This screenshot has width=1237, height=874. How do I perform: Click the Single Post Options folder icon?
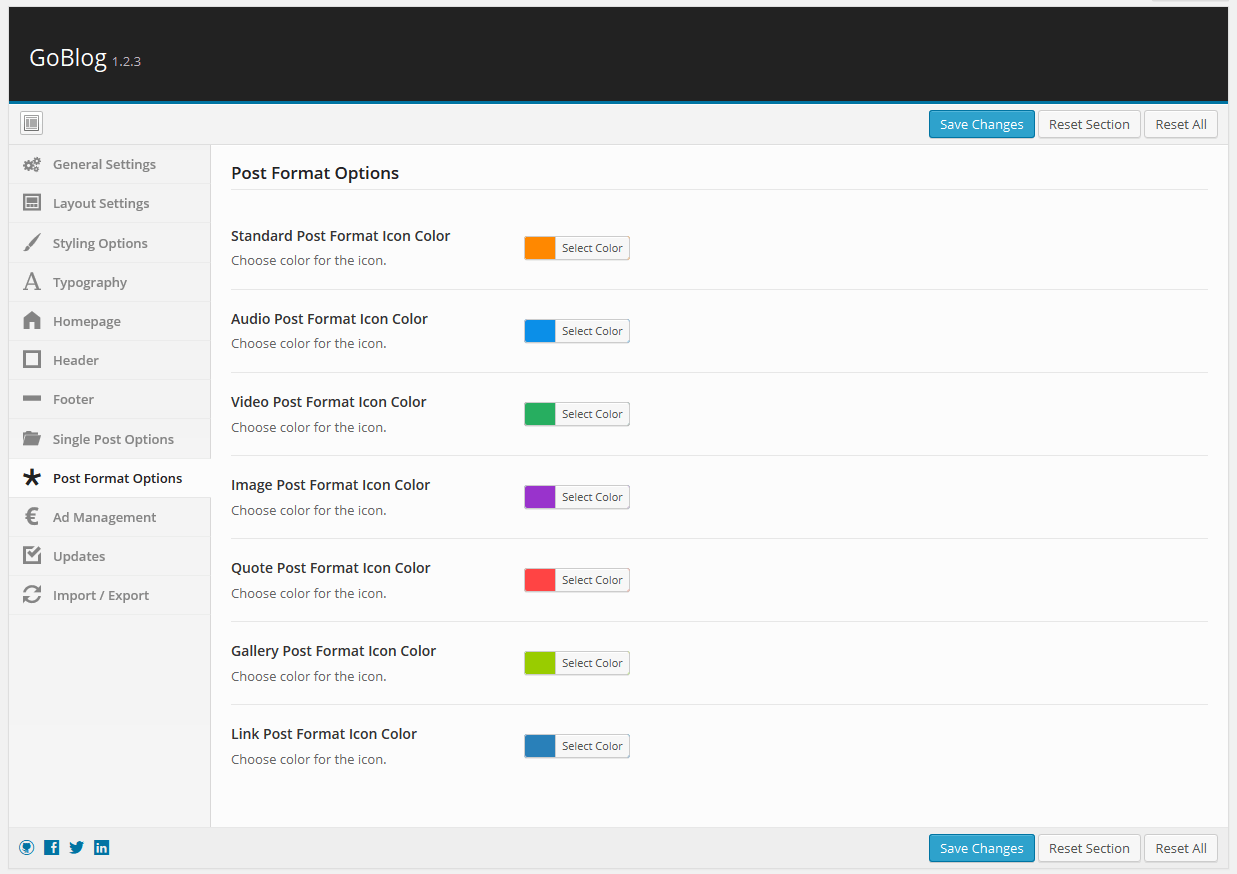pos(32,439)
